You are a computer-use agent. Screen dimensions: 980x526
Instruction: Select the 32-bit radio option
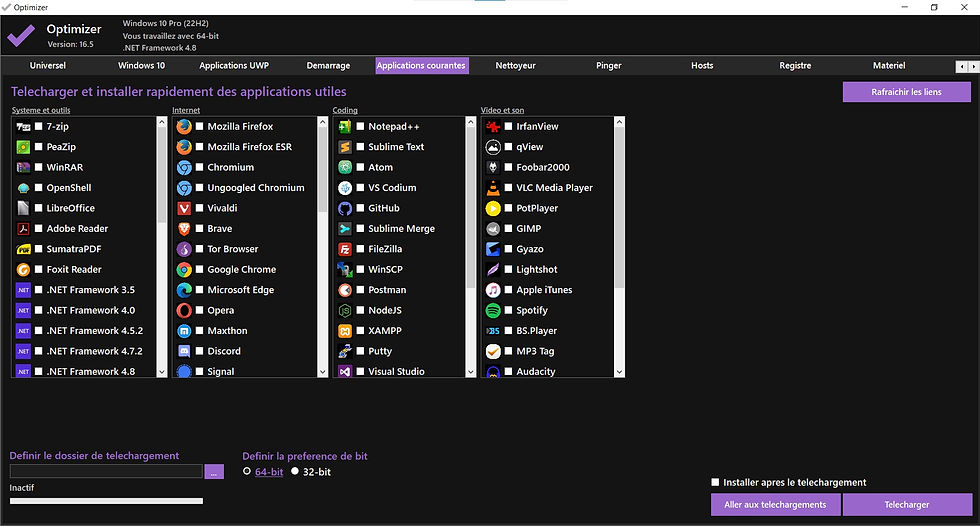(295, 472)
